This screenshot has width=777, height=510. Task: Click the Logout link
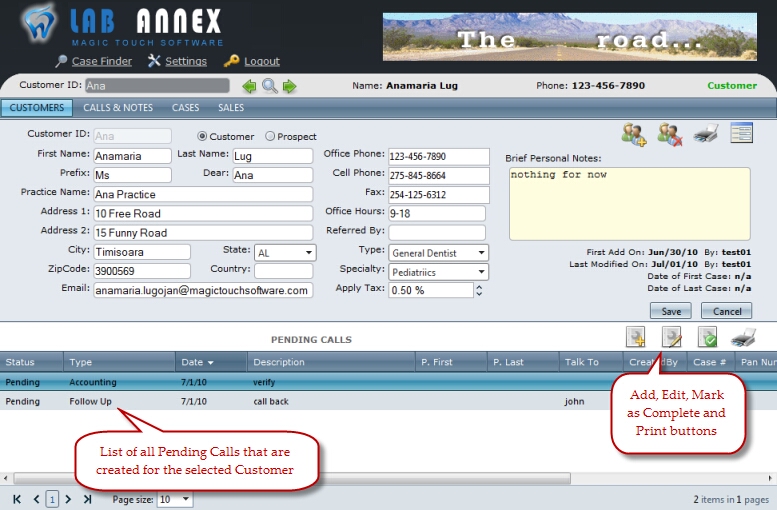tap(262, 61)
